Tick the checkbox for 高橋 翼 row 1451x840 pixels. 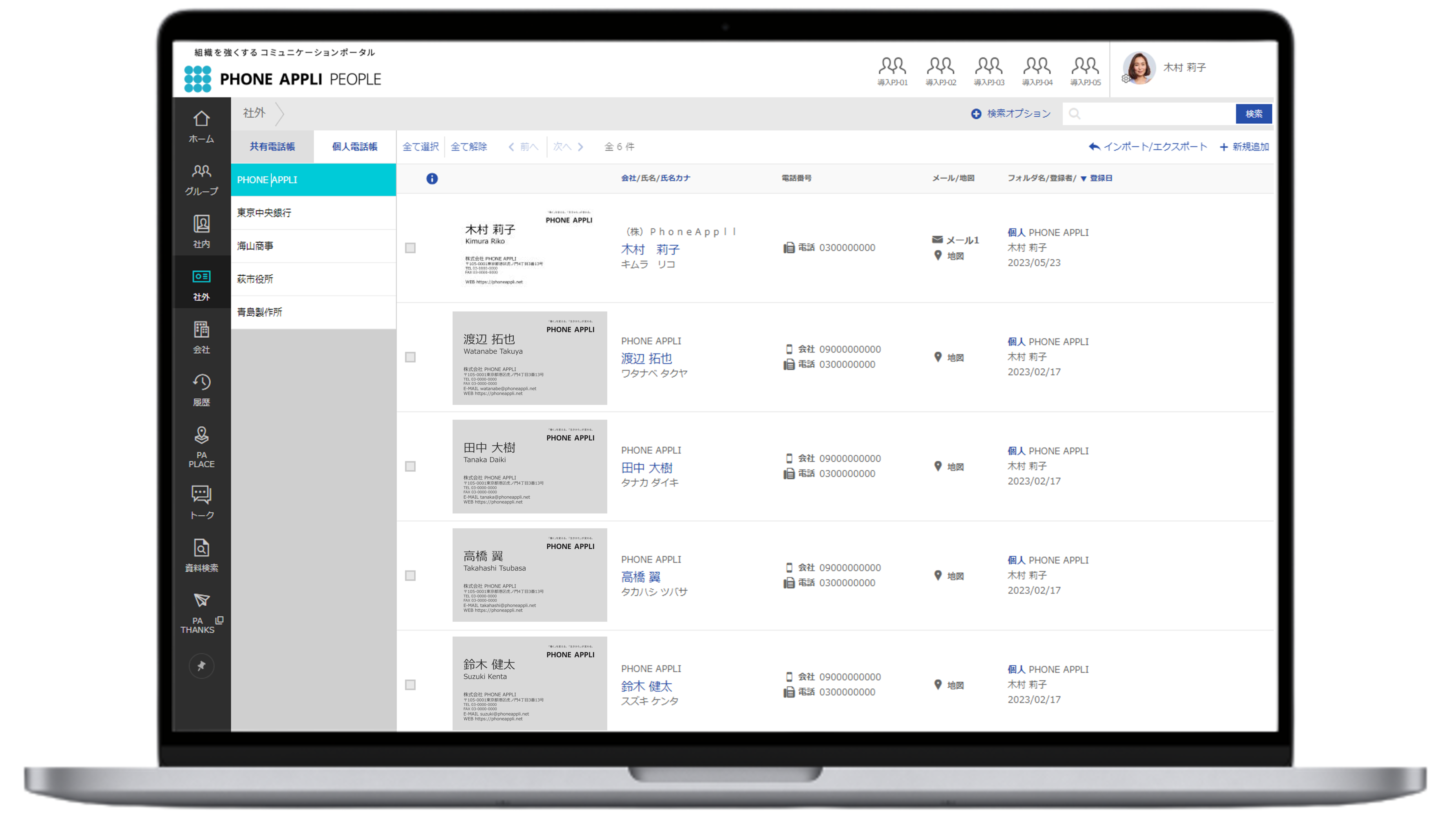pyautogui.click(x=410, y=575)
